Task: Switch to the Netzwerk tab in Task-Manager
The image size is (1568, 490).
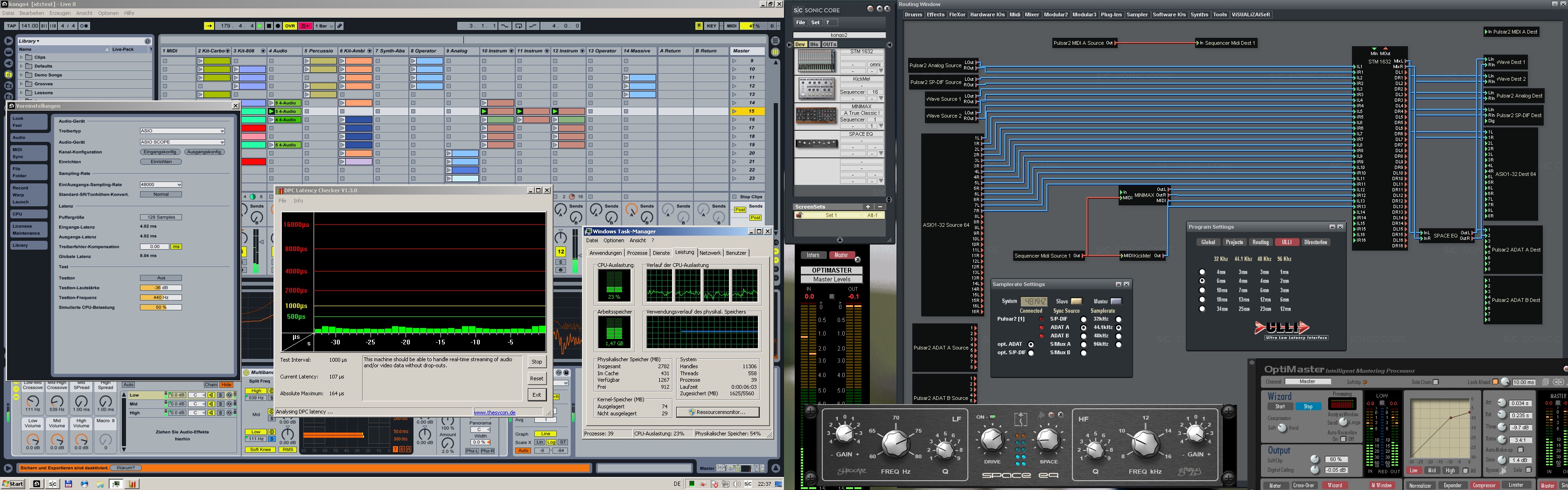Action: [x=710, y=252]
